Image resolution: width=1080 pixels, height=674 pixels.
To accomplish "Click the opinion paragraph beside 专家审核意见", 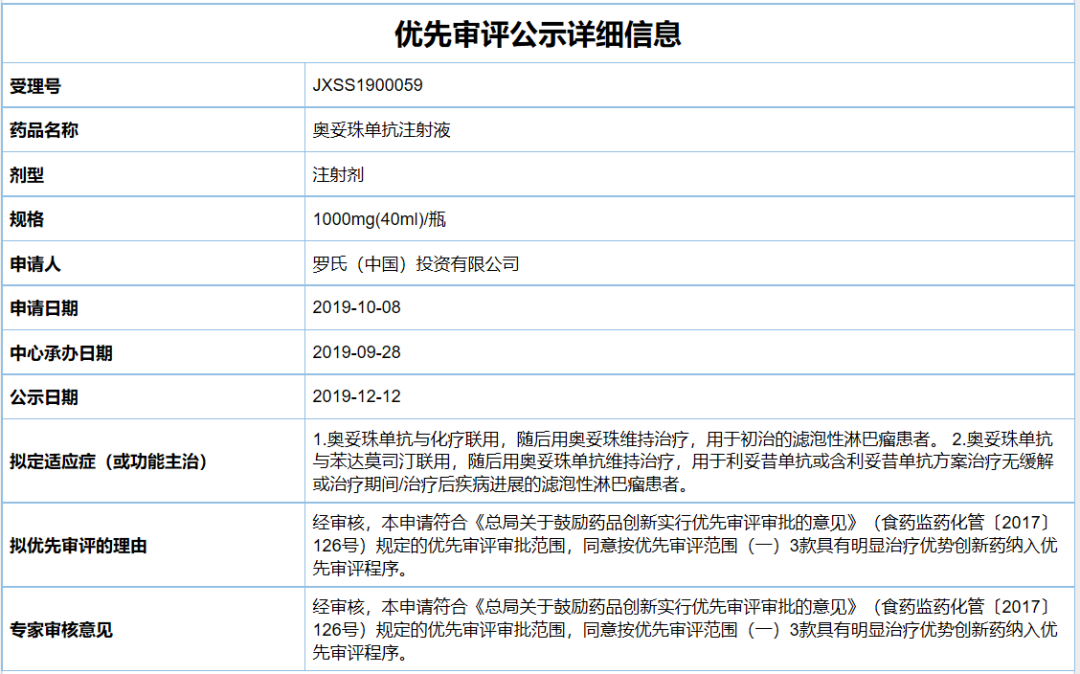I will 685,629.
